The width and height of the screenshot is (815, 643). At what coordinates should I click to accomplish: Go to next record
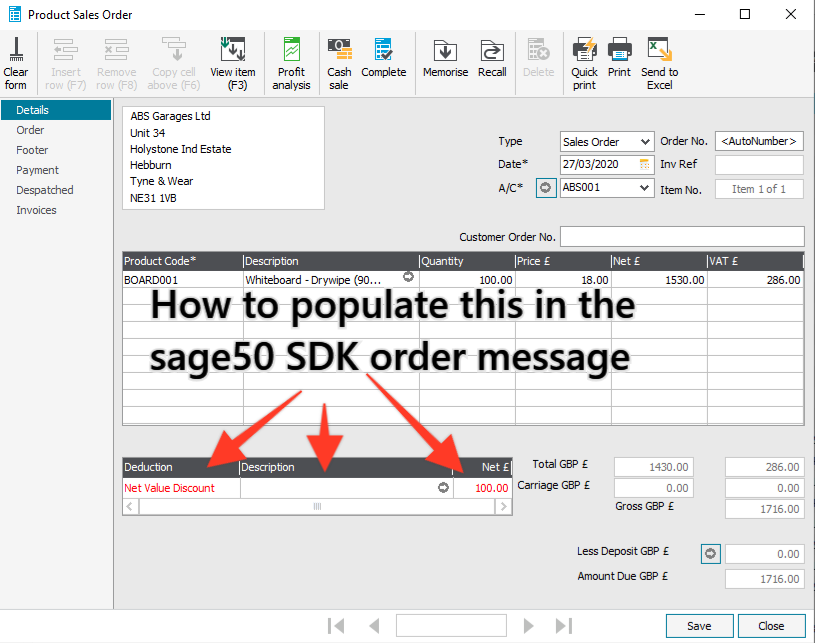[x=529, y=626]
